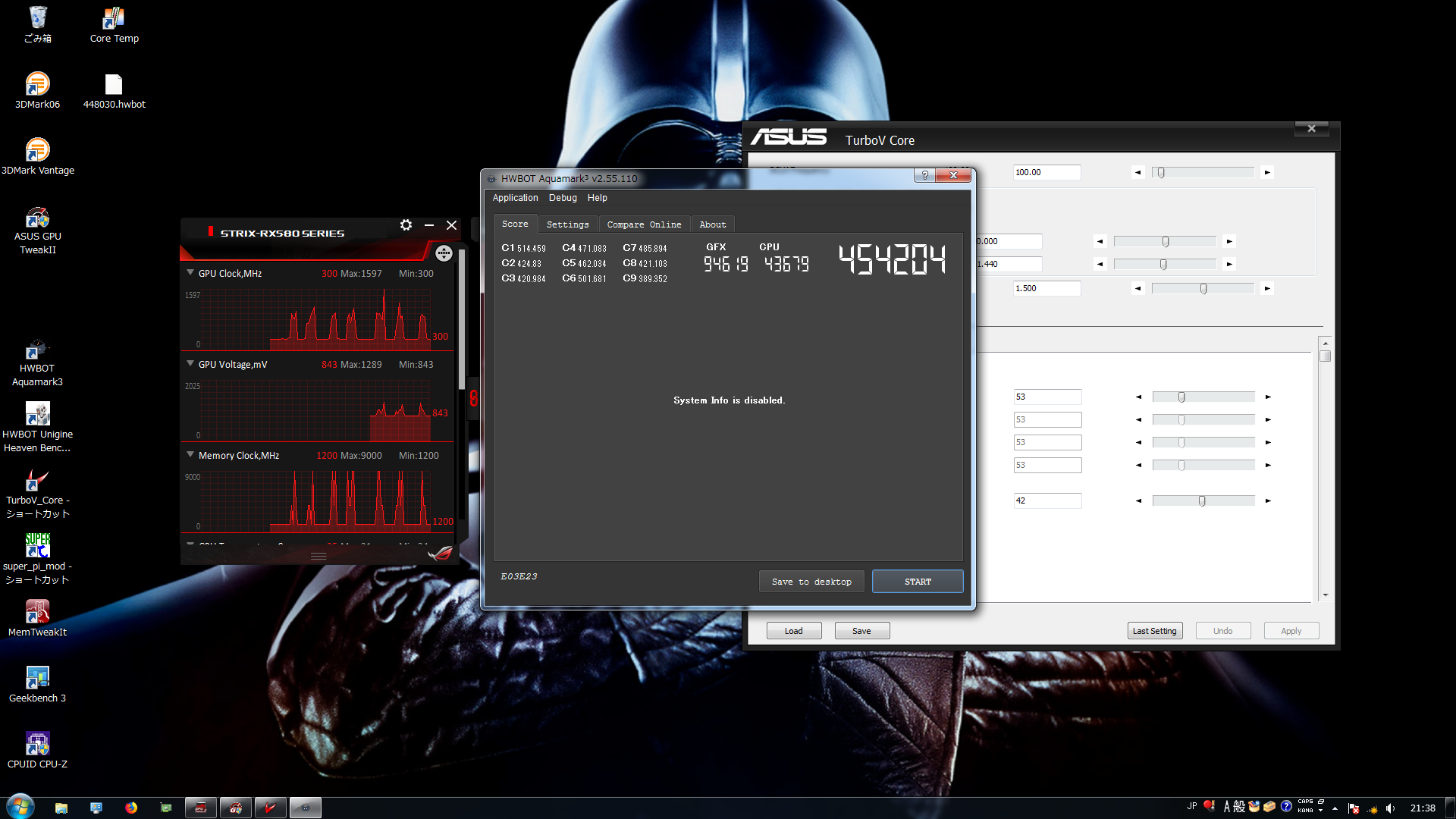Select the 3DMark Vantage desktop icon

coord(38,156)
